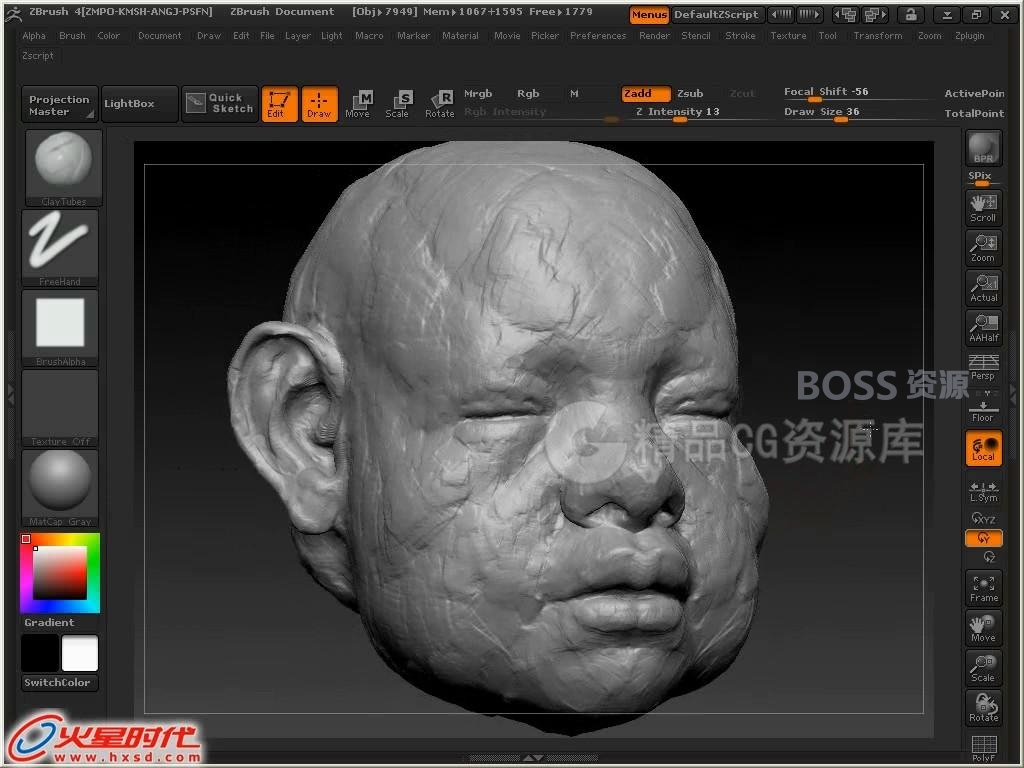Open the Material menu
The image size is (1024, 768).
click(460, 36)
